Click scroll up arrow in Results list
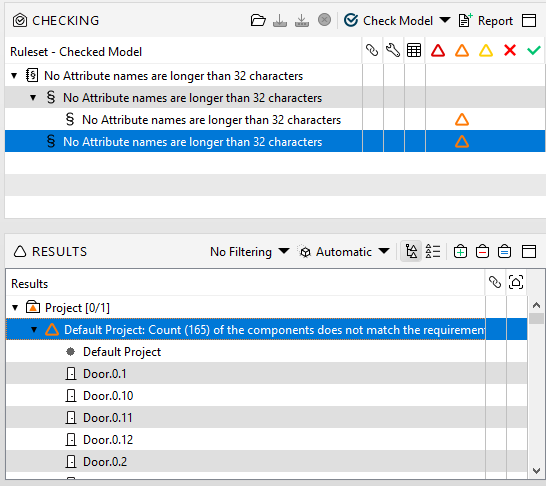Screen dimensions: 546x486 coord(536,305)
